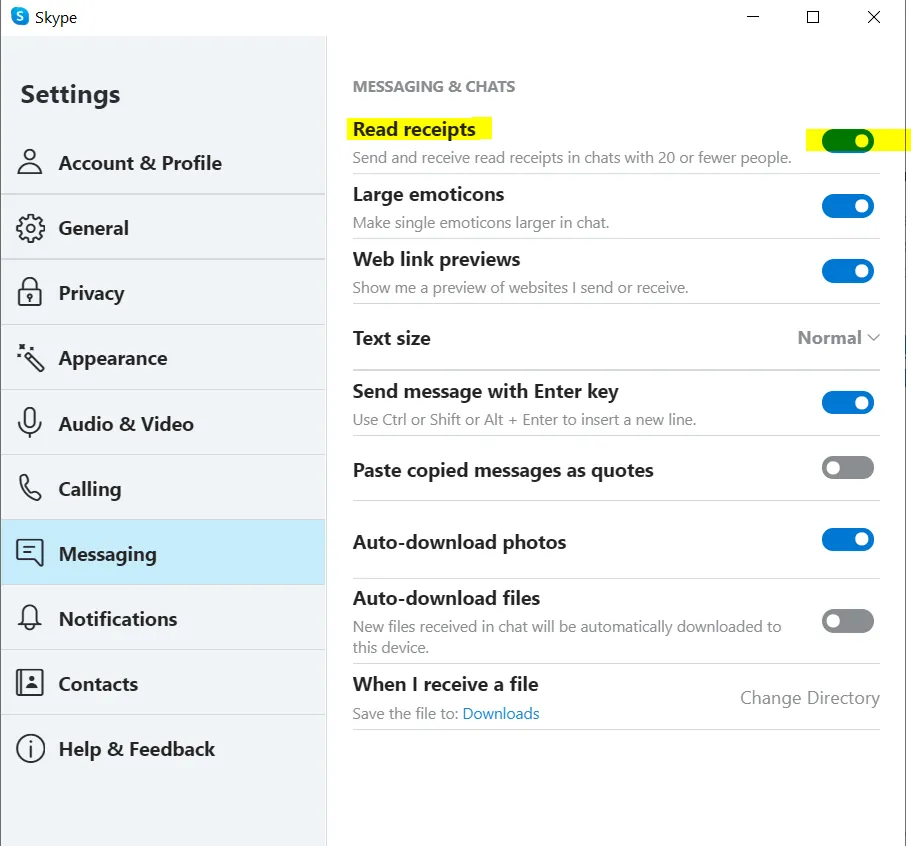This screenshot has width=911, height=846.
Task: Open Notifications settings label
Action: 118,619
